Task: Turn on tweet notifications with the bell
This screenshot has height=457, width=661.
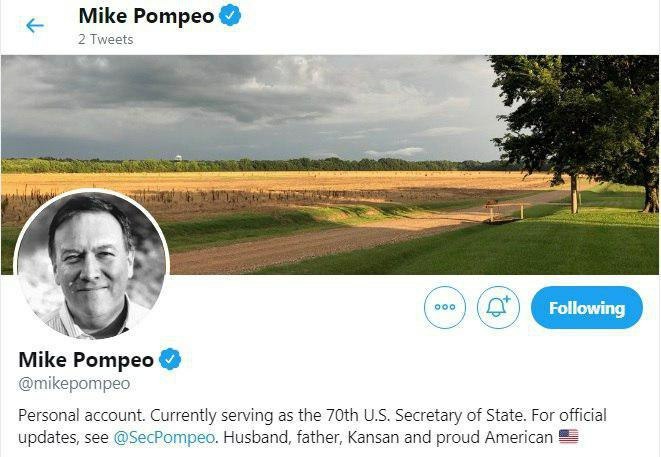Action: [498, 307]
